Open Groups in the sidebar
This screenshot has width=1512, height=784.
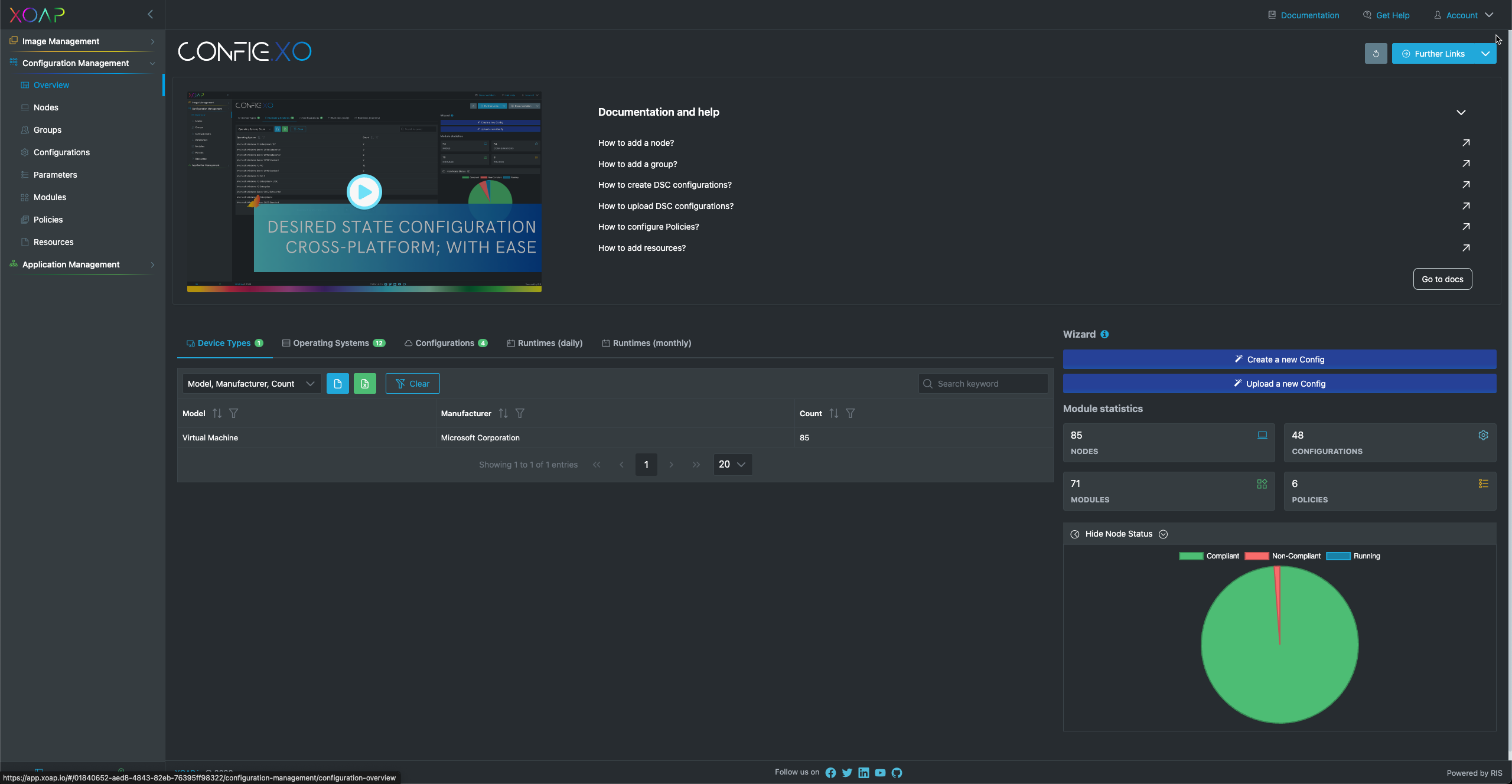point(47,130)
